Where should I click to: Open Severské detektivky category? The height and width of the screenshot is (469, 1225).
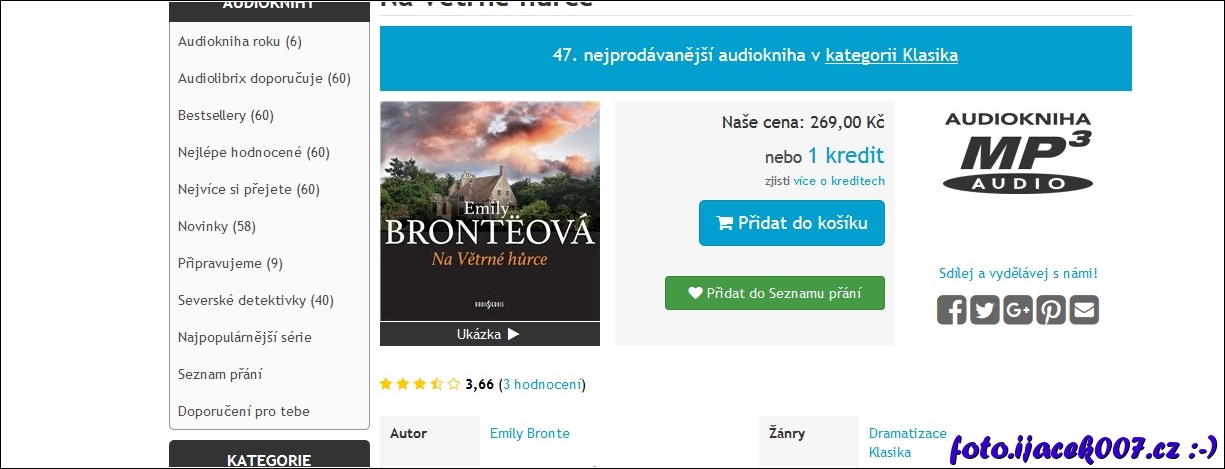click(256, 300)
